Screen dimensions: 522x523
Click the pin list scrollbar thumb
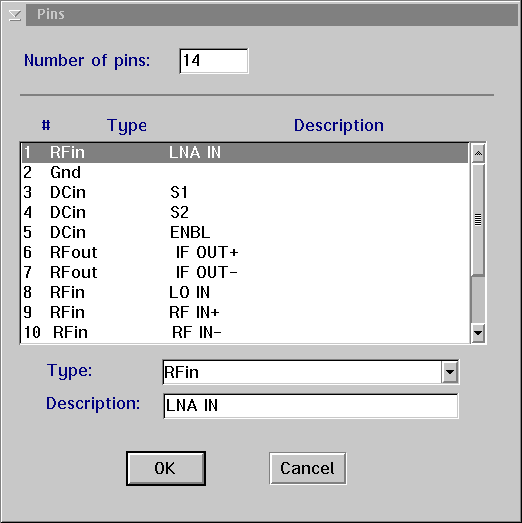(x=478, y=219)
